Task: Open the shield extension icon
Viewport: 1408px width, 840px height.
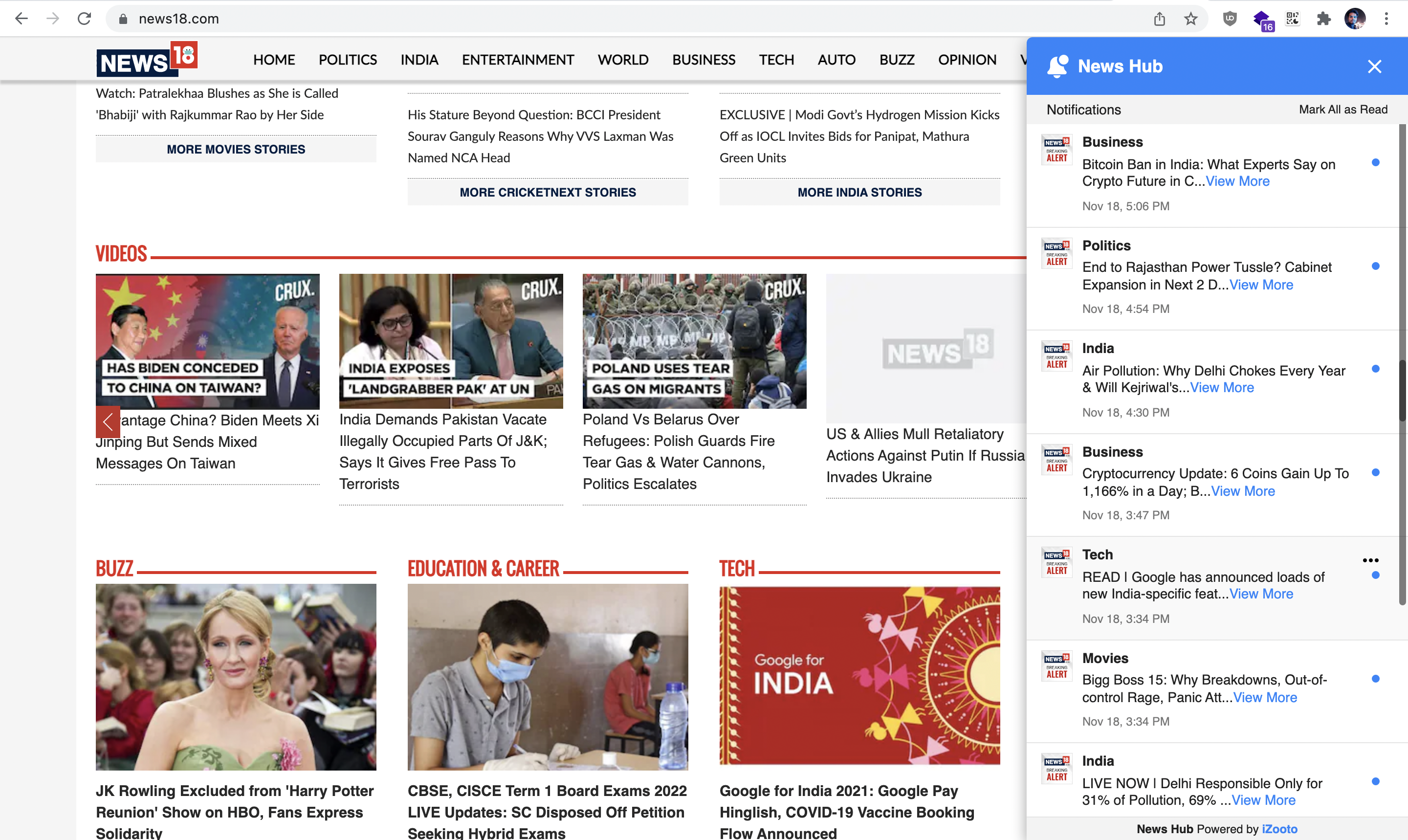Action: tap(1230, 19)
